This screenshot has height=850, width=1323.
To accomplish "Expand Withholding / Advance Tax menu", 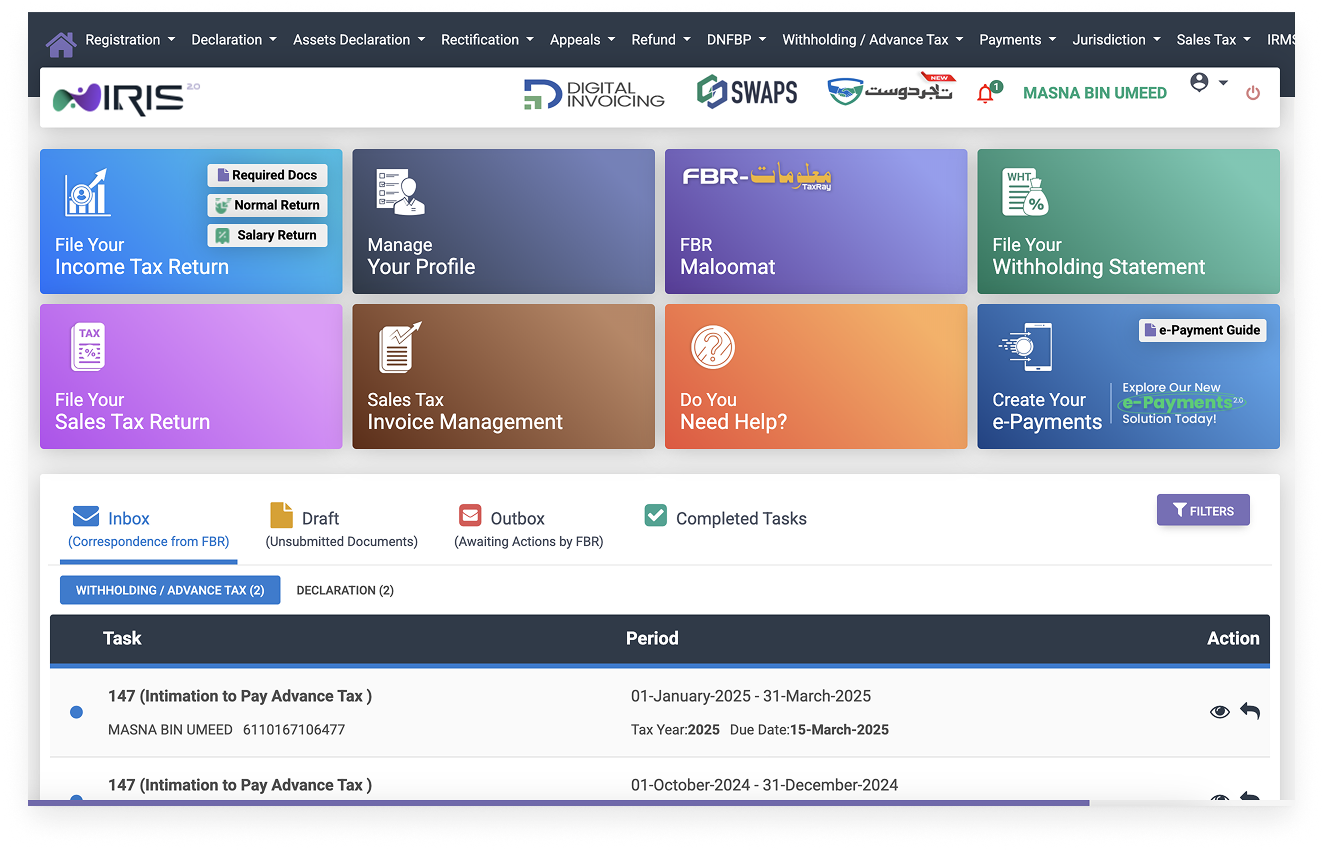I will [873, 40].
